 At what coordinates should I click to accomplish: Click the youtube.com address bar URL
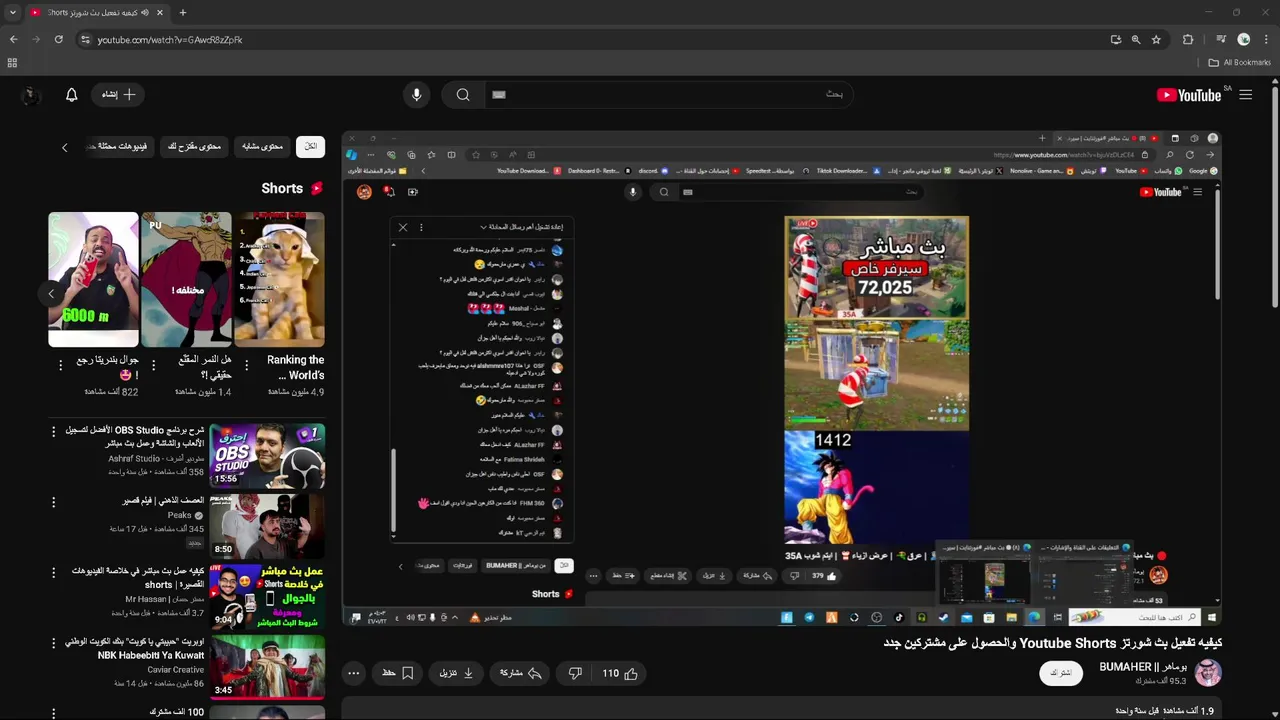point(170,40)
